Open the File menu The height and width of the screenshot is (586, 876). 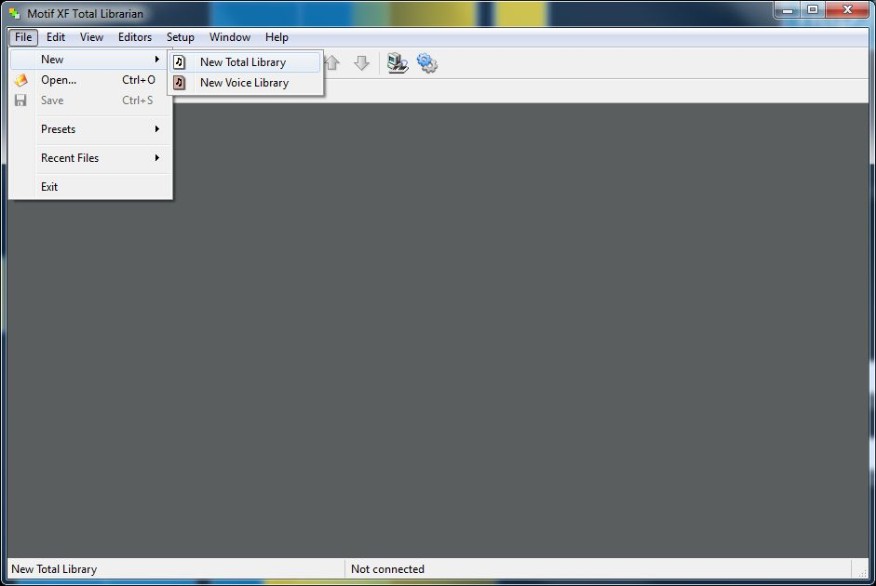pos(23,37)
